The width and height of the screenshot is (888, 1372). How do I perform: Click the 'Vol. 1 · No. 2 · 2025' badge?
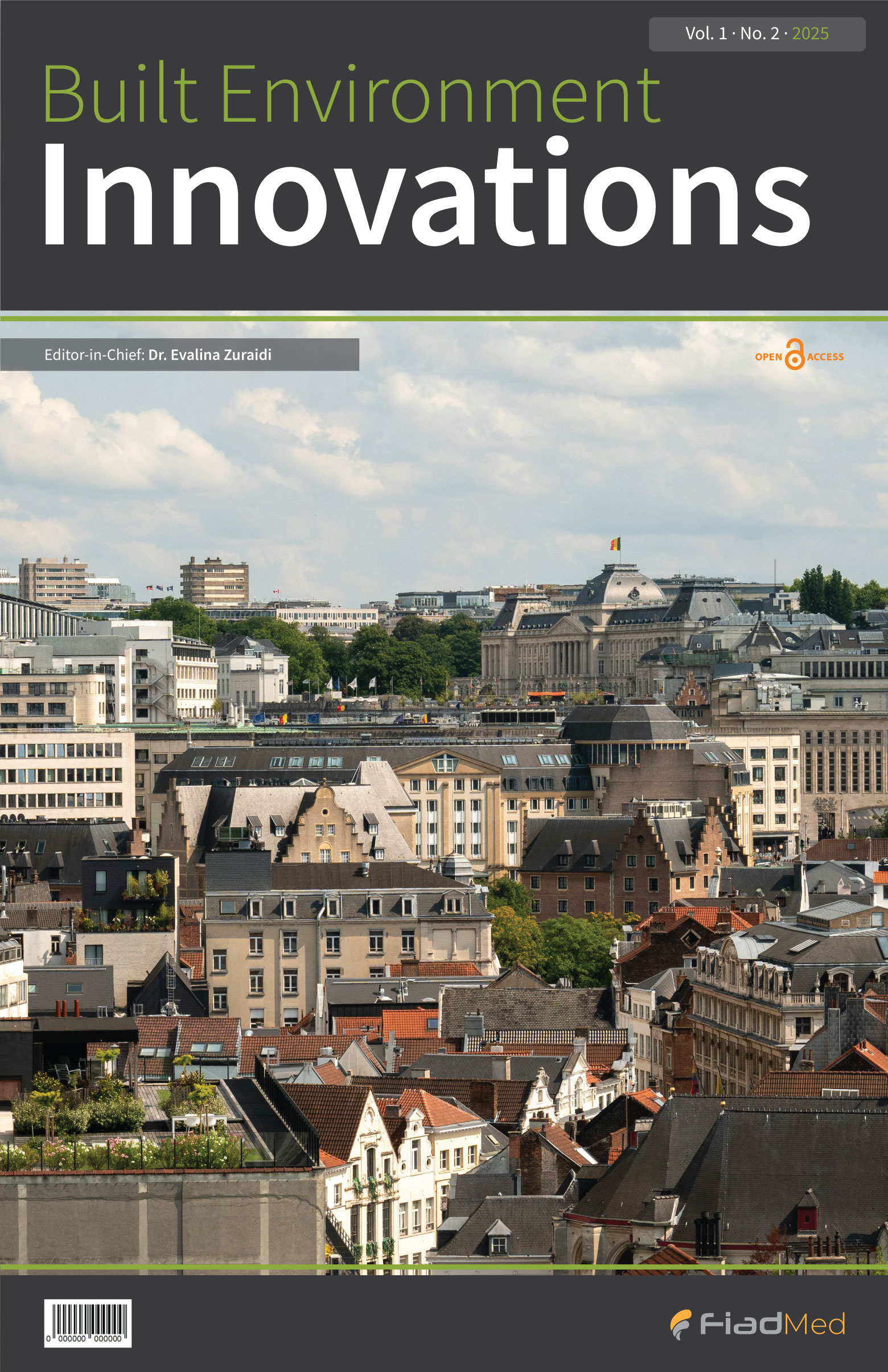click(x=757, y=34)
